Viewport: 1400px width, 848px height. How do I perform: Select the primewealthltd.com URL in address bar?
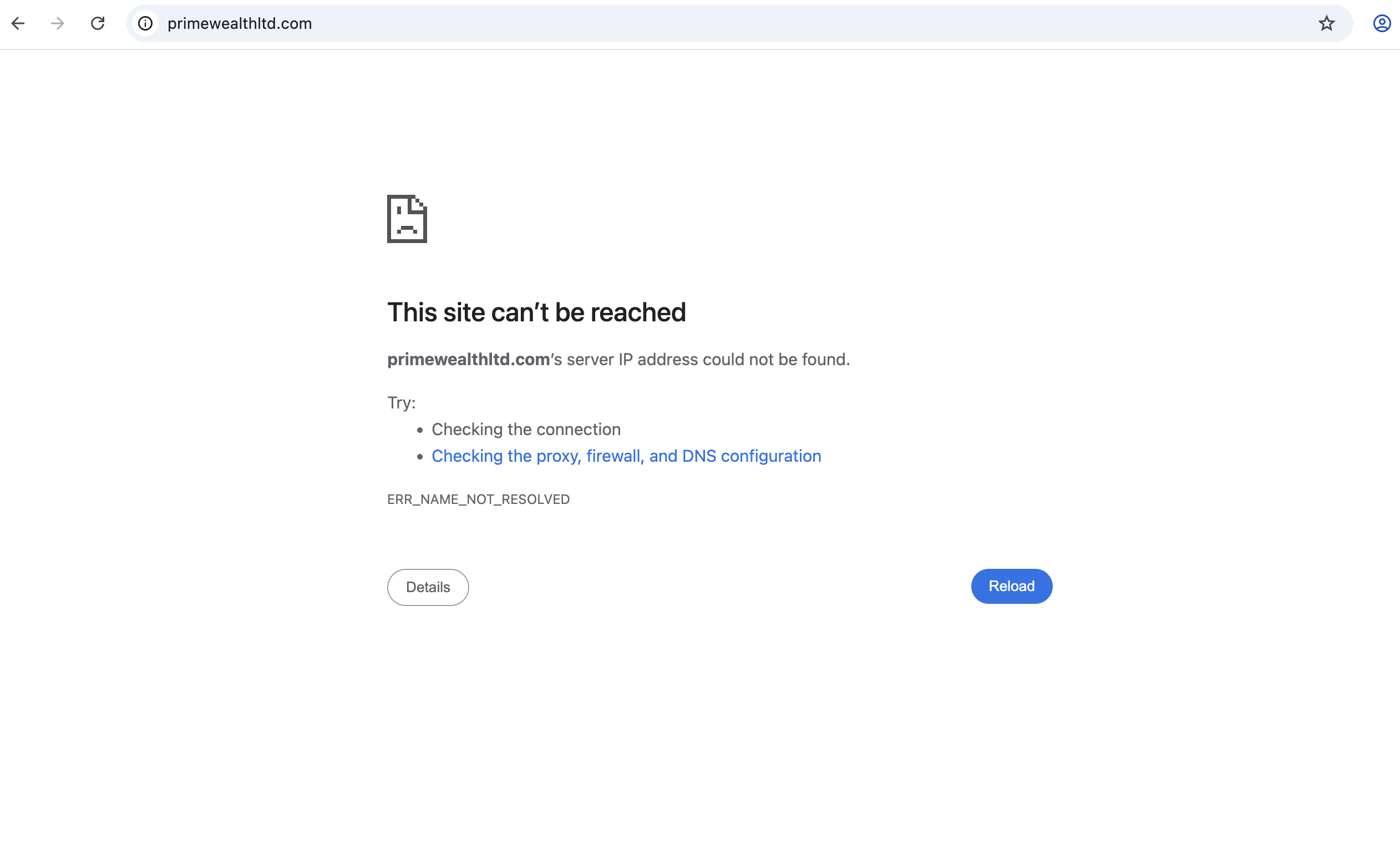click(239, 23)
